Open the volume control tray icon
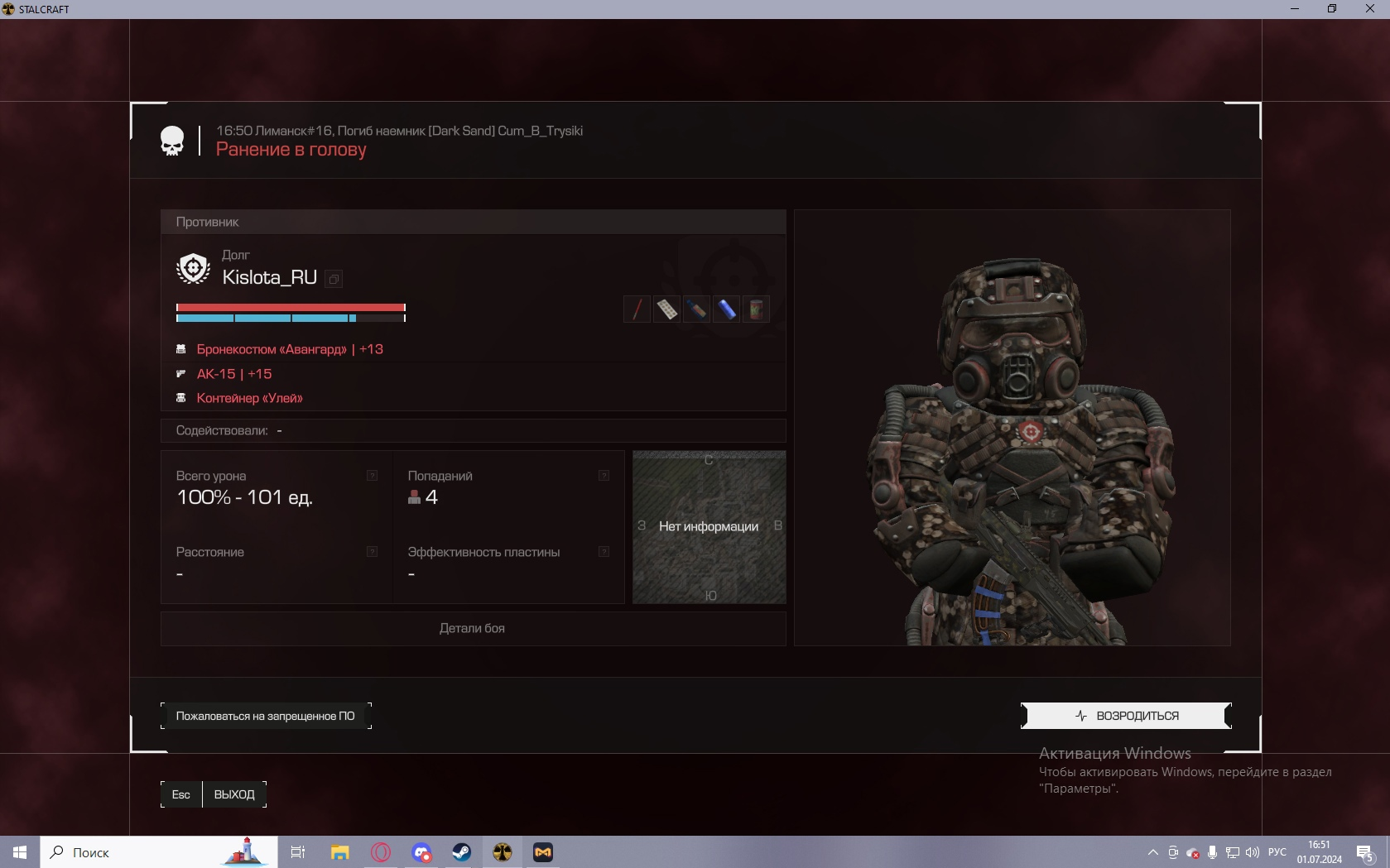The height and width of the screenshot is (868, 1390). [1253, 852]
